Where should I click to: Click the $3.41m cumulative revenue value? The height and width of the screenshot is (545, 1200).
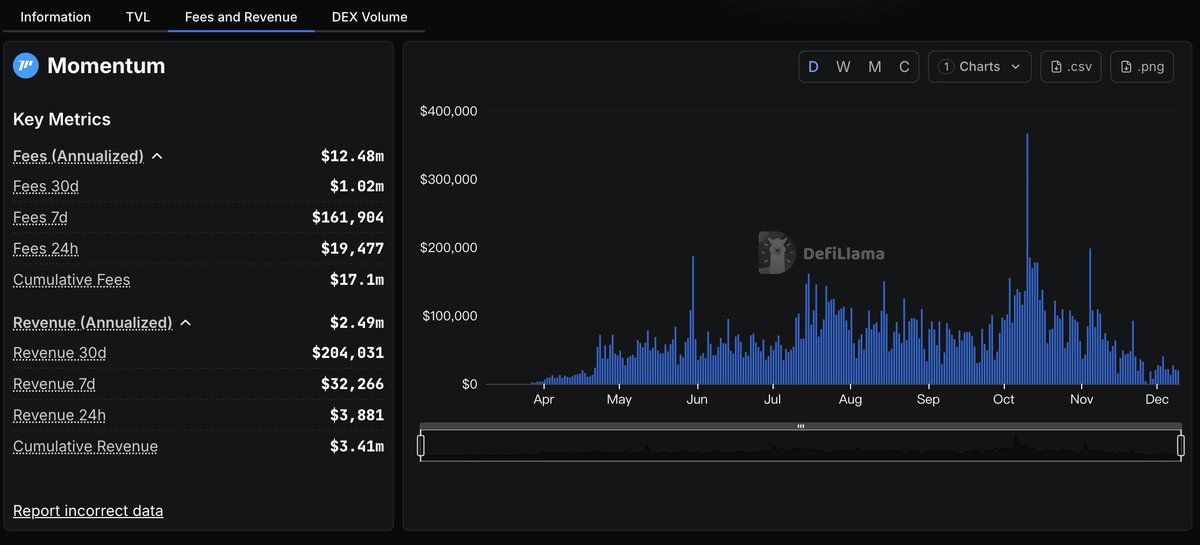pyautogui.click(x=357, y=446)
